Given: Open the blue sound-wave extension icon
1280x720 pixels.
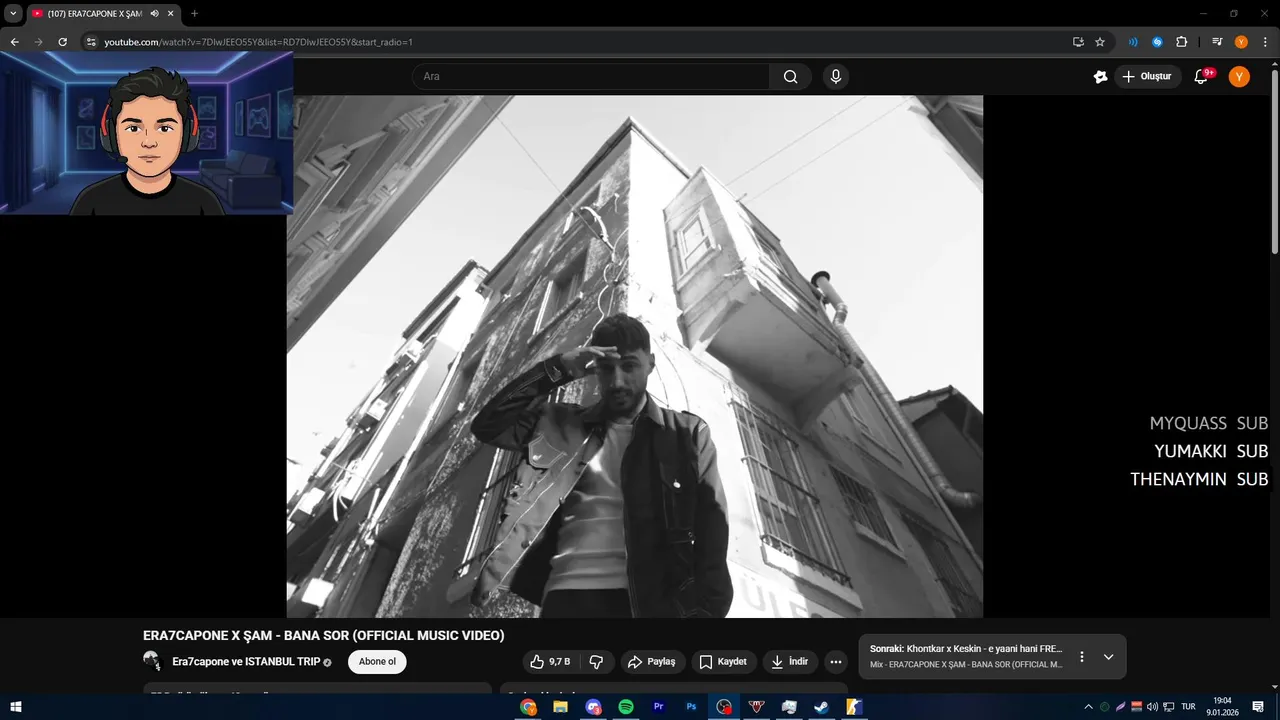Looking at the screenshot, I should coord(1133,42).
